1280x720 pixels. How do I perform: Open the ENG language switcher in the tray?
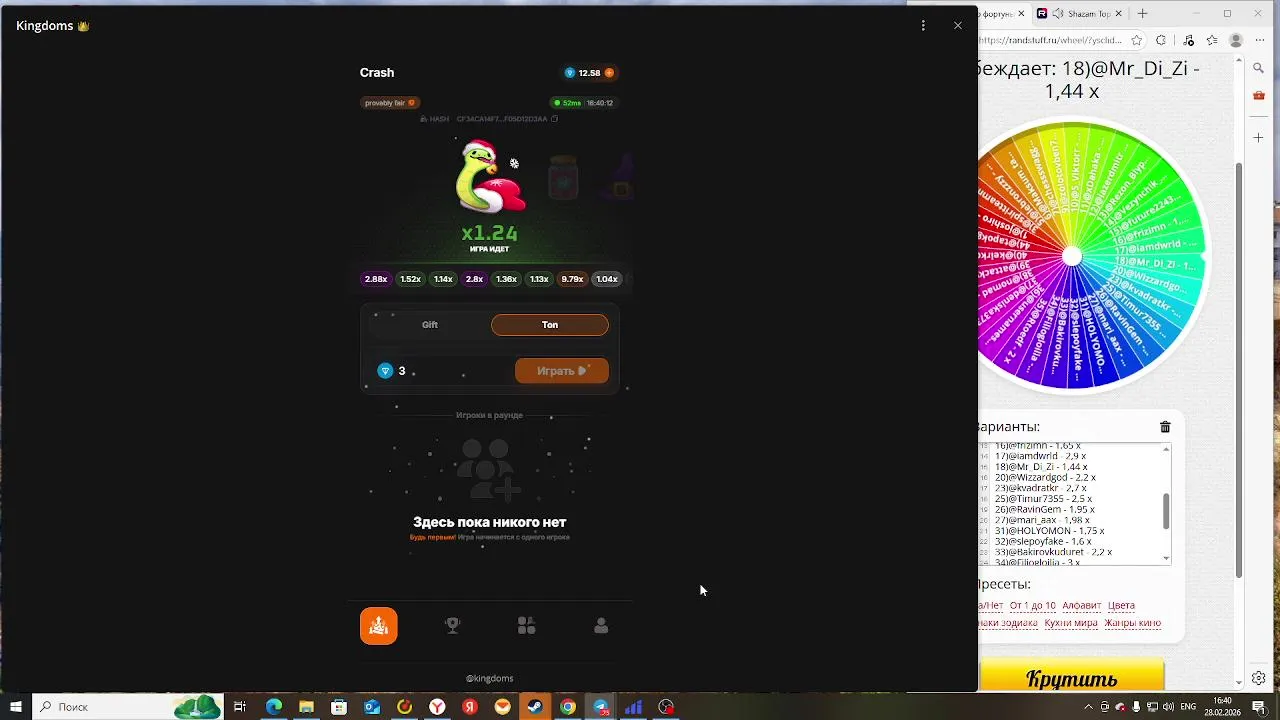pyautogui.click(x=1189, y=707)
